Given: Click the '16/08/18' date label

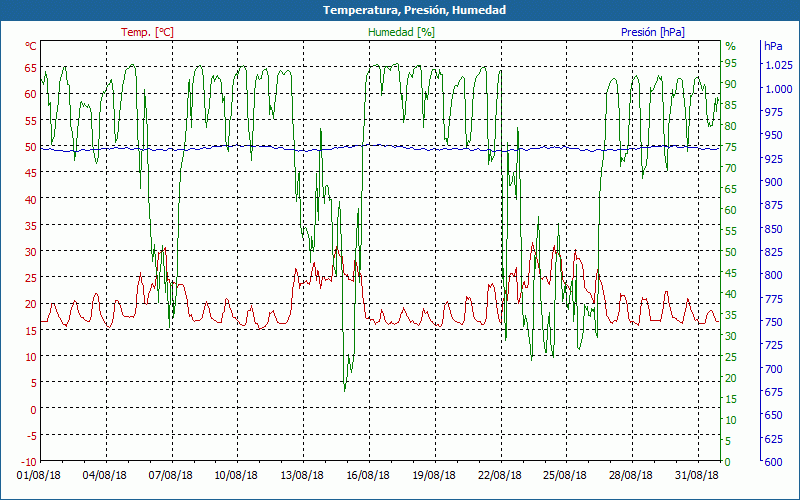Looking at the screenshot, I should click(367, 475).
